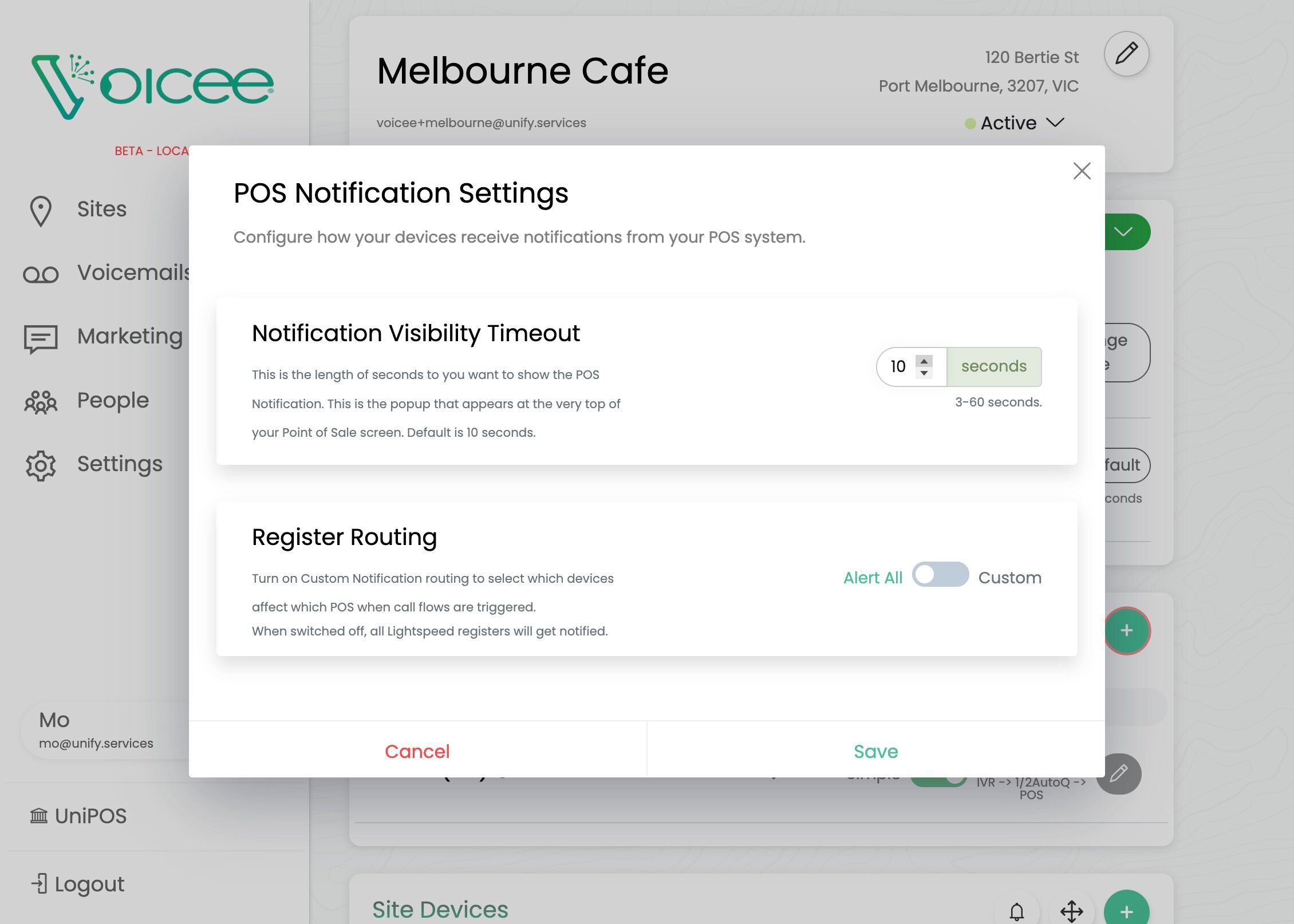This screenshot has height=924, width=1294.
Task: Click the People group icon
Action: click(41, 402)
